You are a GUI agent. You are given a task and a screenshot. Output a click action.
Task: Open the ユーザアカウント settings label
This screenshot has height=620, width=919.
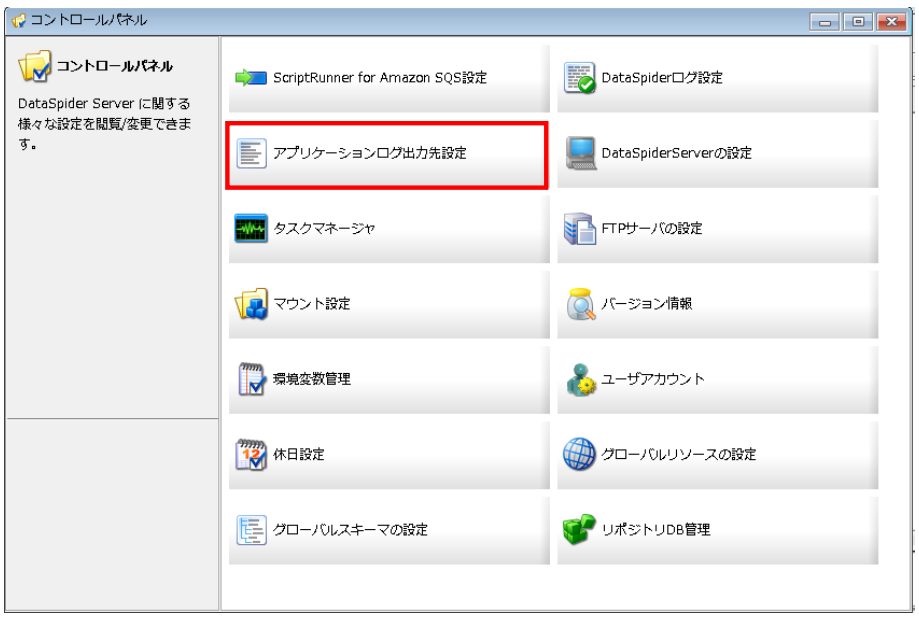click(652, 379)
